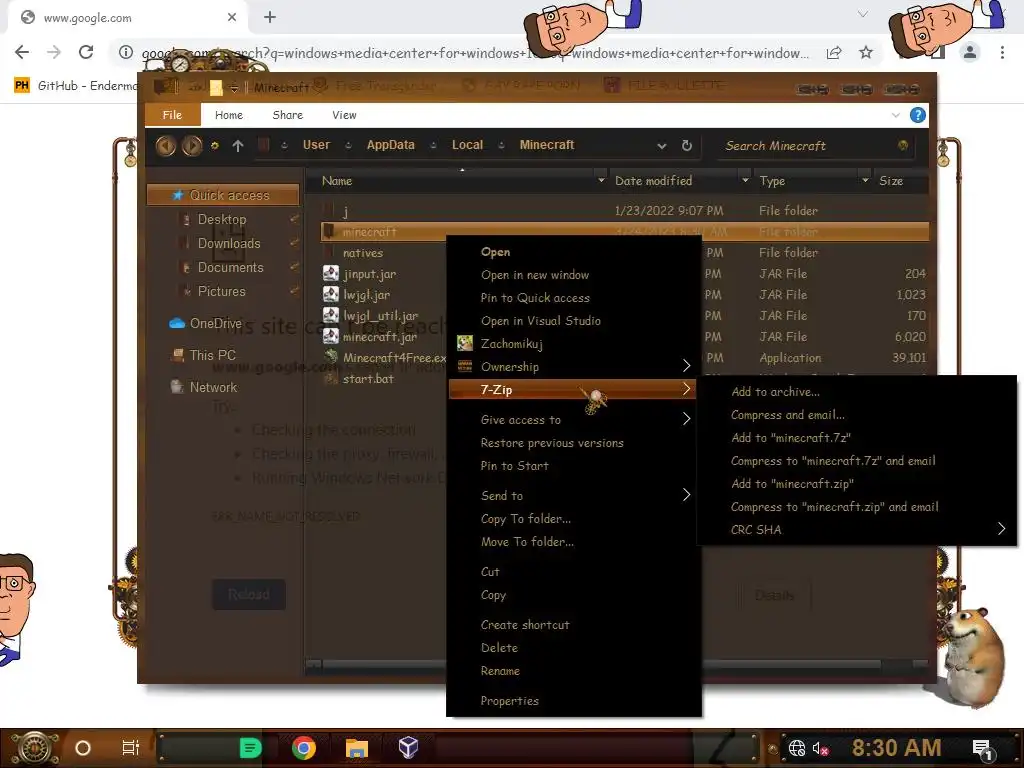
Task: Open green notes app on taskbar
Action: [250, 748]
